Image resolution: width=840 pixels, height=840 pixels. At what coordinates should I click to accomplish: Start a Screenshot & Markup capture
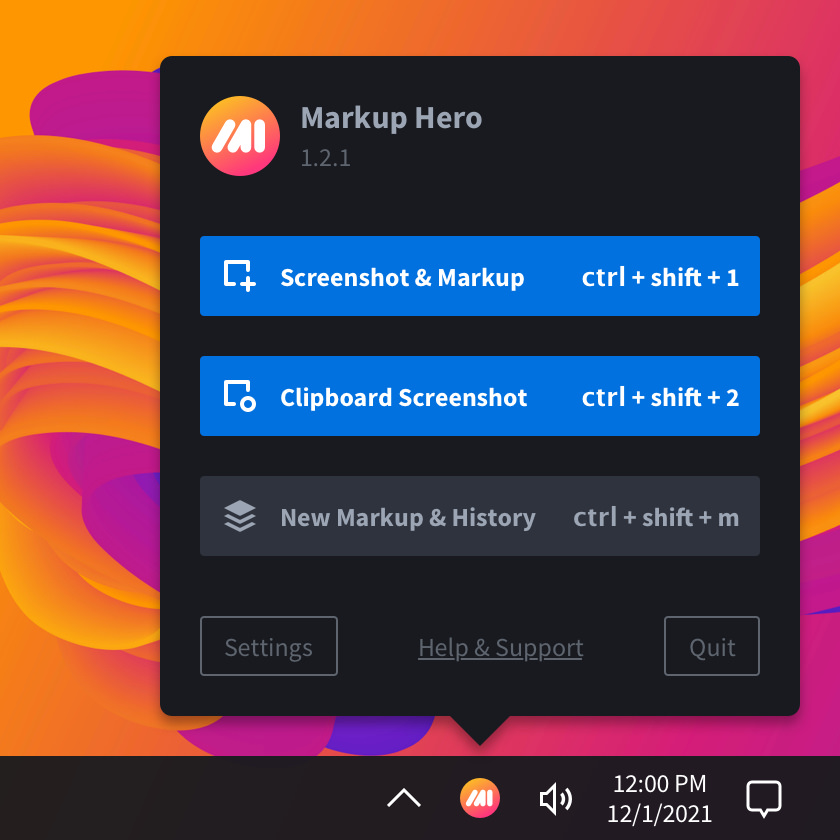pyautogui.click(x=402, y=277)
